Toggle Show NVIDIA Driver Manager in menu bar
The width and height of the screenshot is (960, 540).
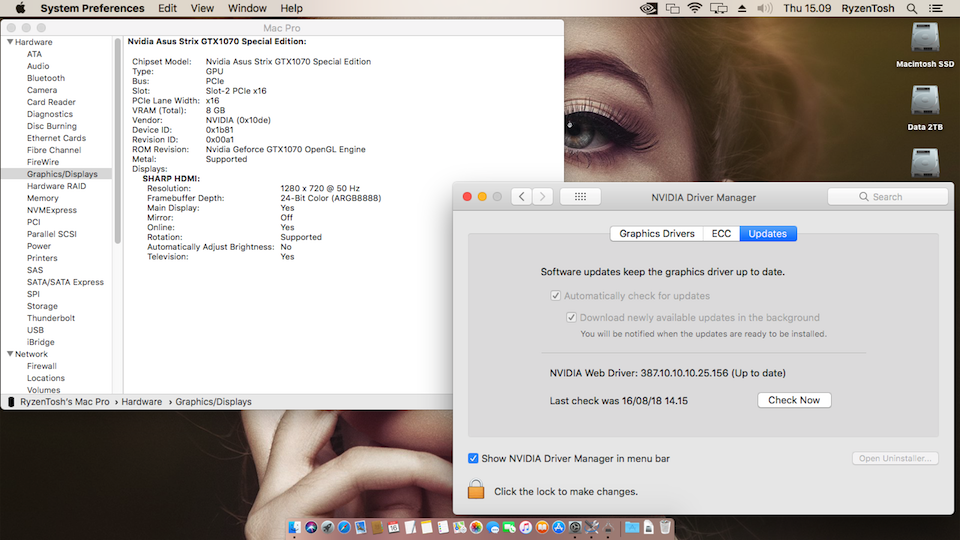pos(473,458)
